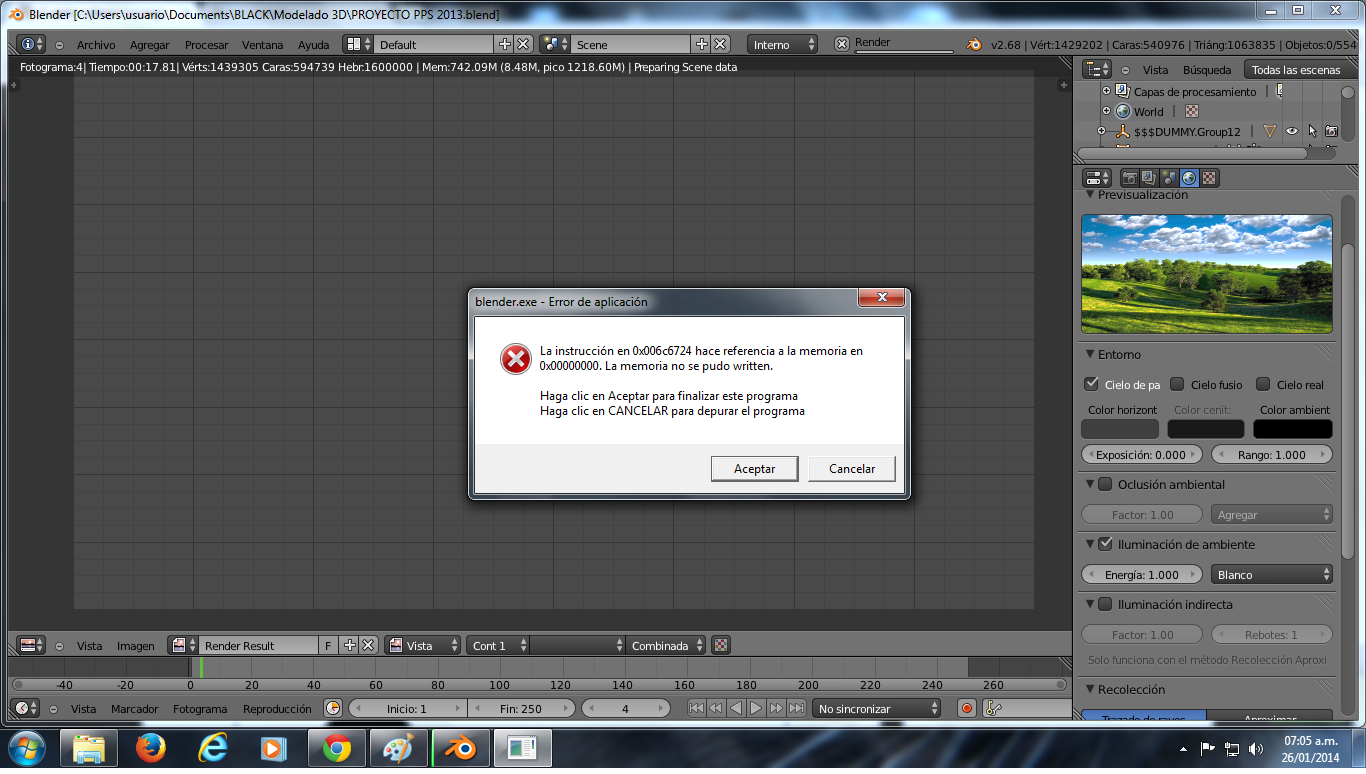Open the Agregar menu
The image size is (1366, 774).
coord(150,45)
